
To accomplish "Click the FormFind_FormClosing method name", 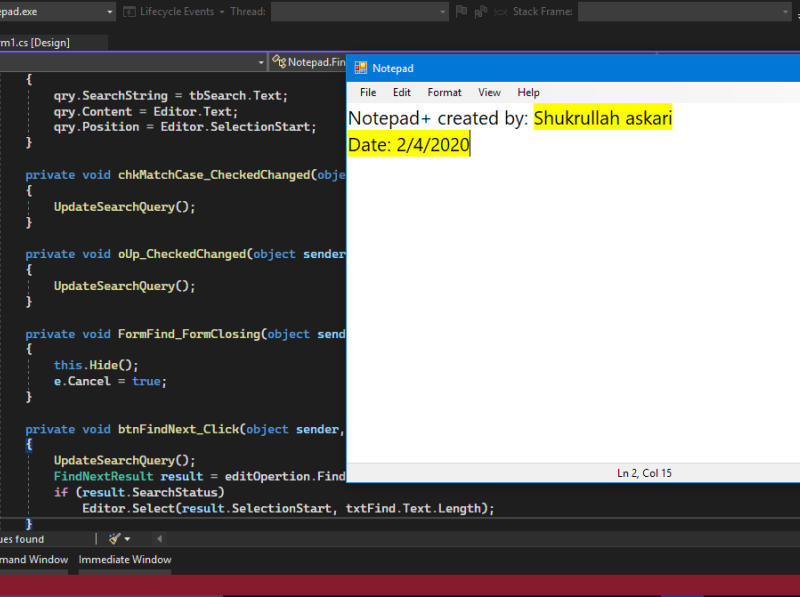I will [189, 334].
